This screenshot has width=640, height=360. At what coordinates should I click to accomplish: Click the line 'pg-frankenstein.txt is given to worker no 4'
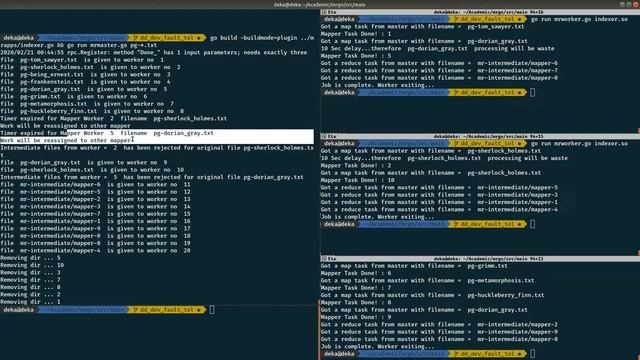(x=85, y=82)
